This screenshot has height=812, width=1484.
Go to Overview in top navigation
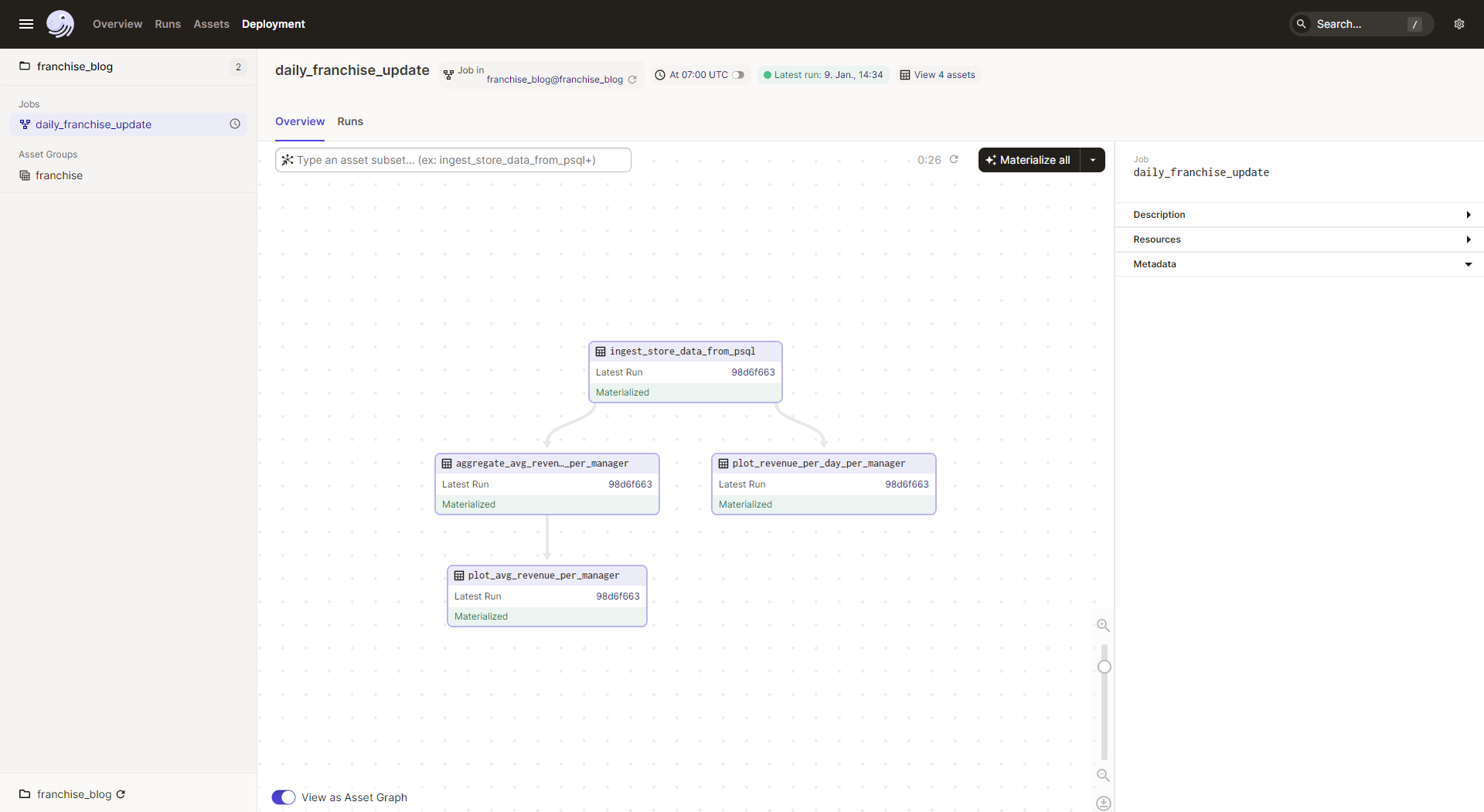117,24
